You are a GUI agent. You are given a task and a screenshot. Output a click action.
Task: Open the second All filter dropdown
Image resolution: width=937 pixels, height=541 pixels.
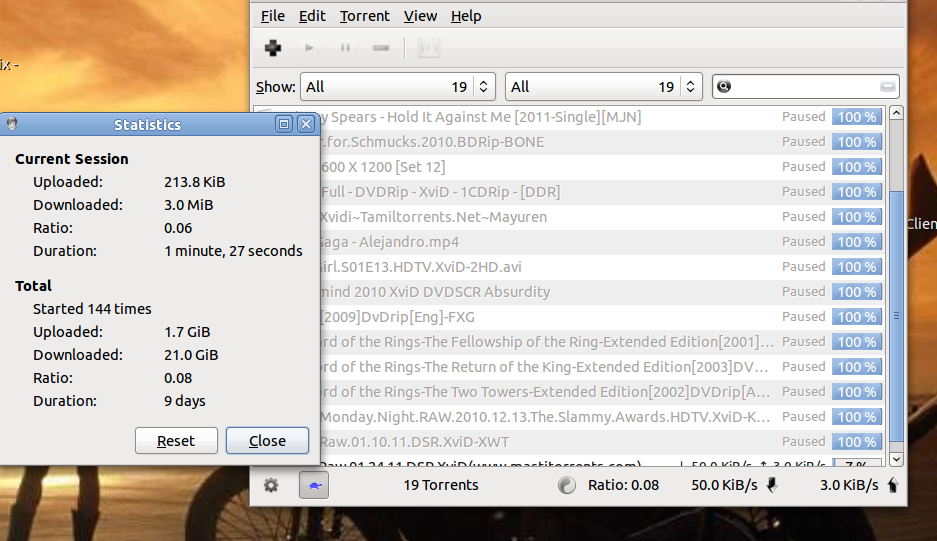604,87
